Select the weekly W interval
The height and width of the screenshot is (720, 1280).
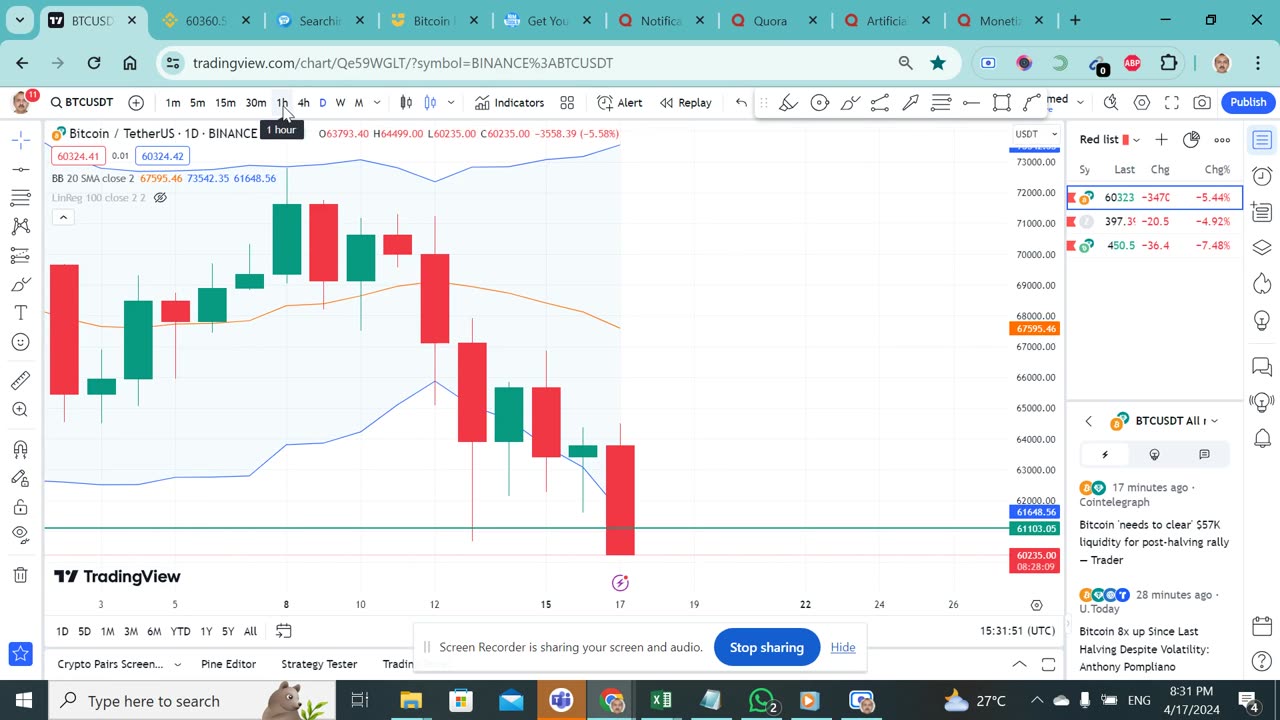pos(340,102)
